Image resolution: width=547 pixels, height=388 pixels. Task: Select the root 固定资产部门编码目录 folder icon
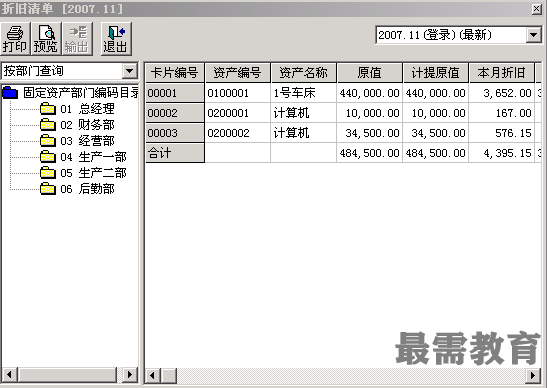[10, 93]
